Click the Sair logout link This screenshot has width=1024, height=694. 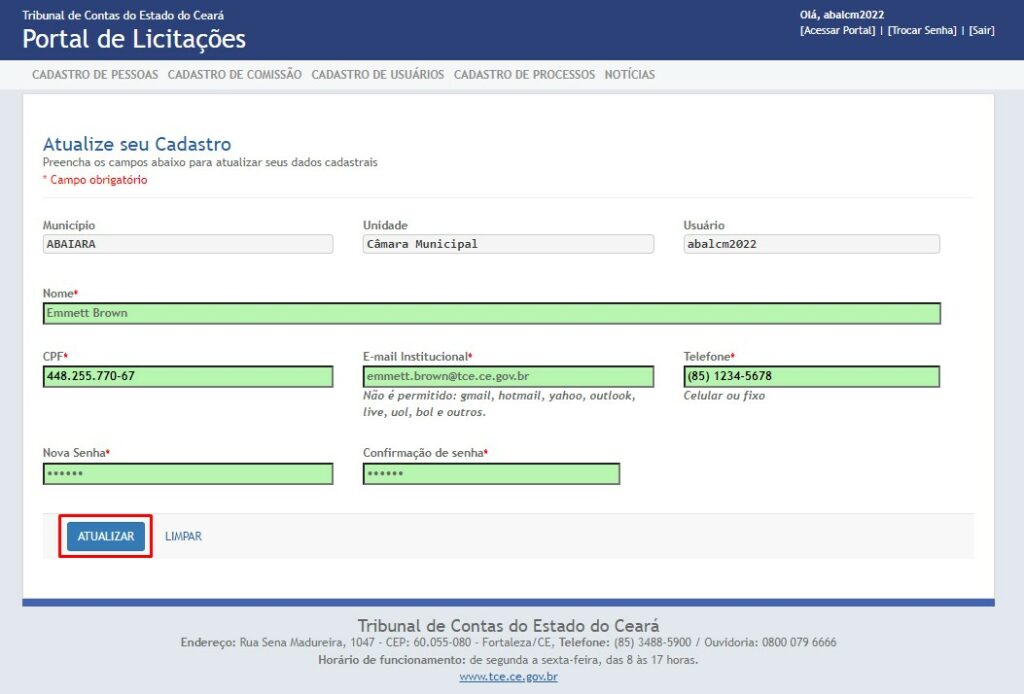pos(981,31)
